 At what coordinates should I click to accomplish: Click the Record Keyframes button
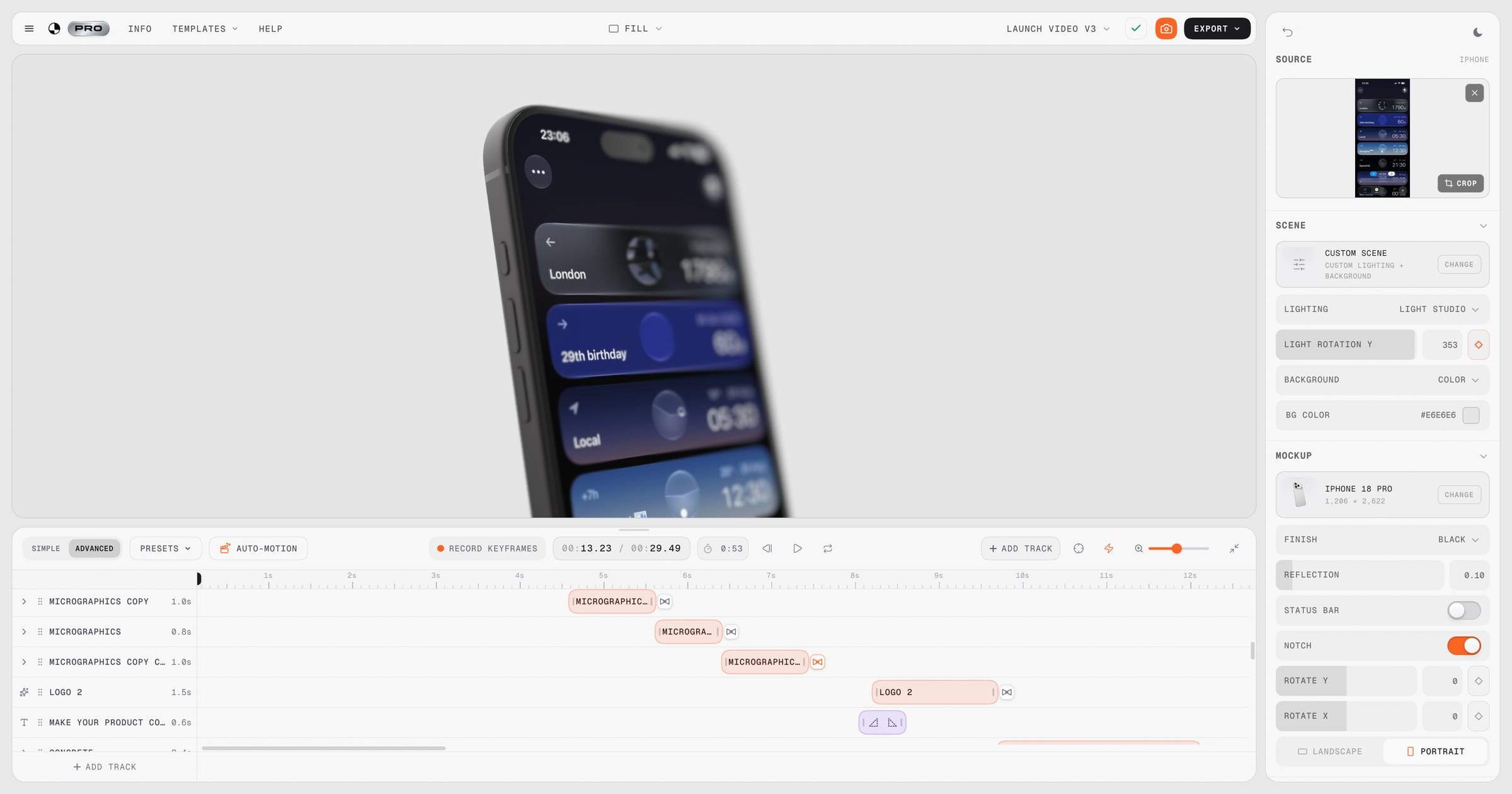(x=487, y=548)
